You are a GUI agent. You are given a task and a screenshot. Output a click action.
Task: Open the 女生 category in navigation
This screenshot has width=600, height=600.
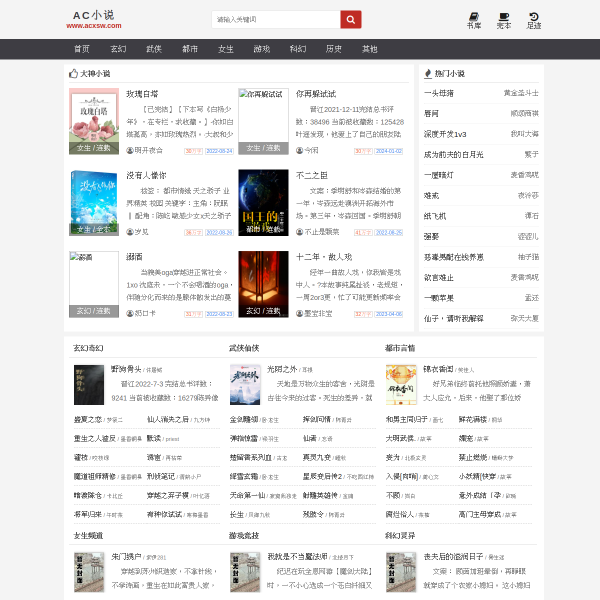[226, 49]
